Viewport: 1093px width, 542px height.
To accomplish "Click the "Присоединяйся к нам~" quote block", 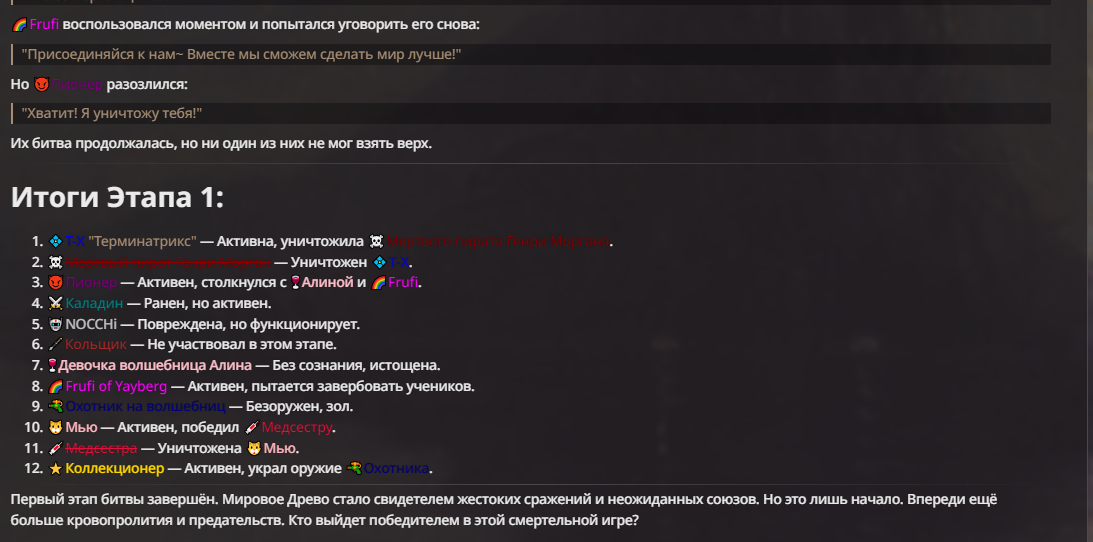I will tap(530, 54).
